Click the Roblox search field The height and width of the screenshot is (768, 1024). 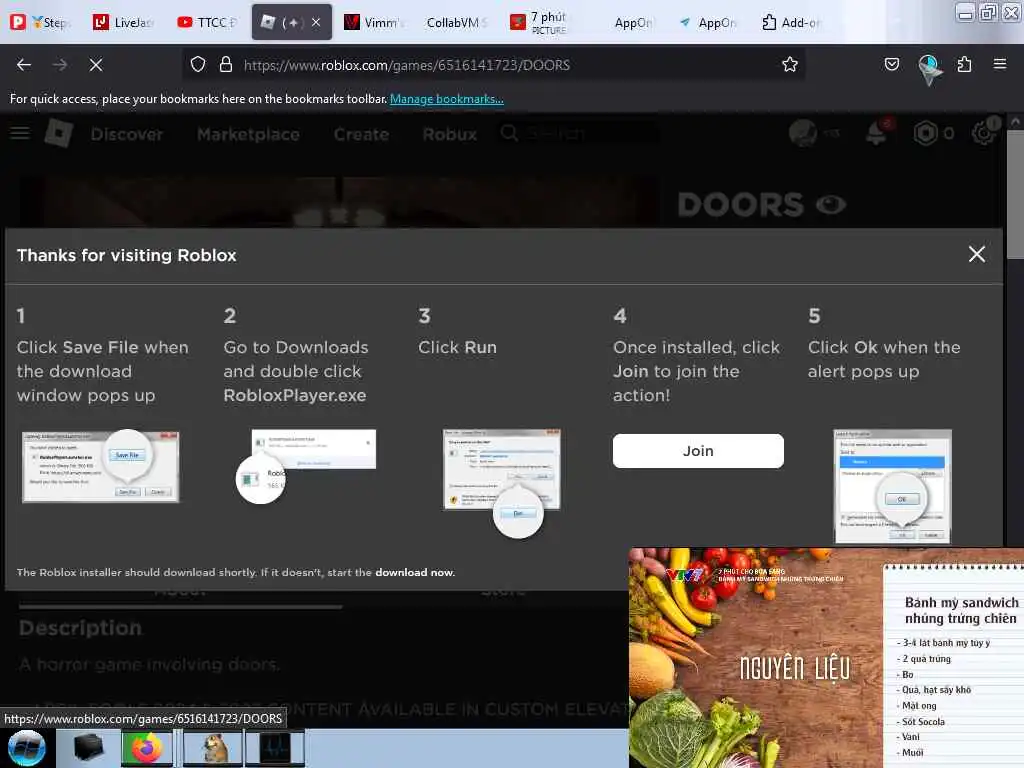(578, 133)
